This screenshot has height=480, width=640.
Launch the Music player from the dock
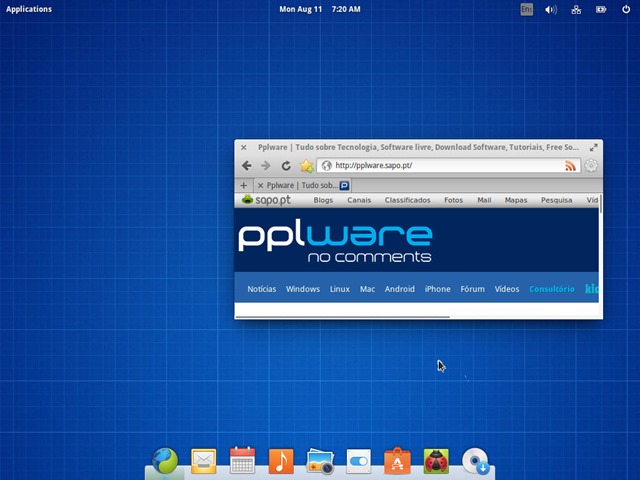pos(281,461)
